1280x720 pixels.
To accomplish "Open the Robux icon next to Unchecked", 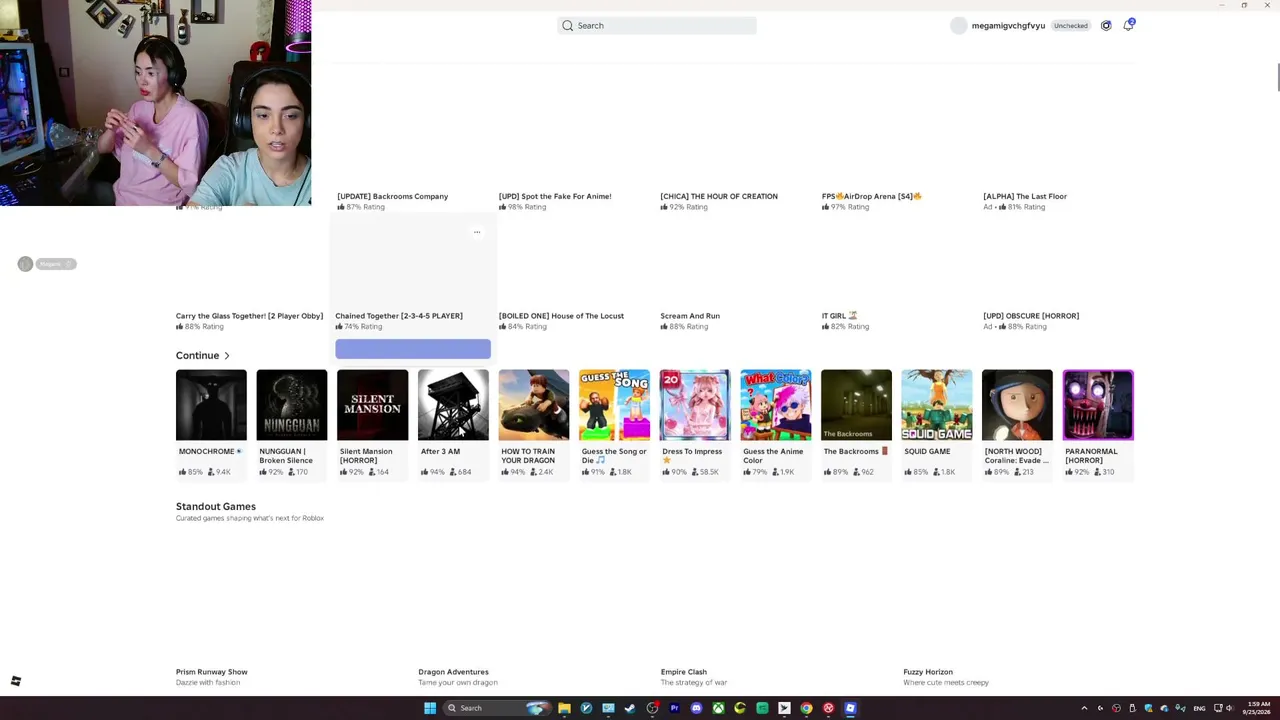I will click(x=1106, y=26).
